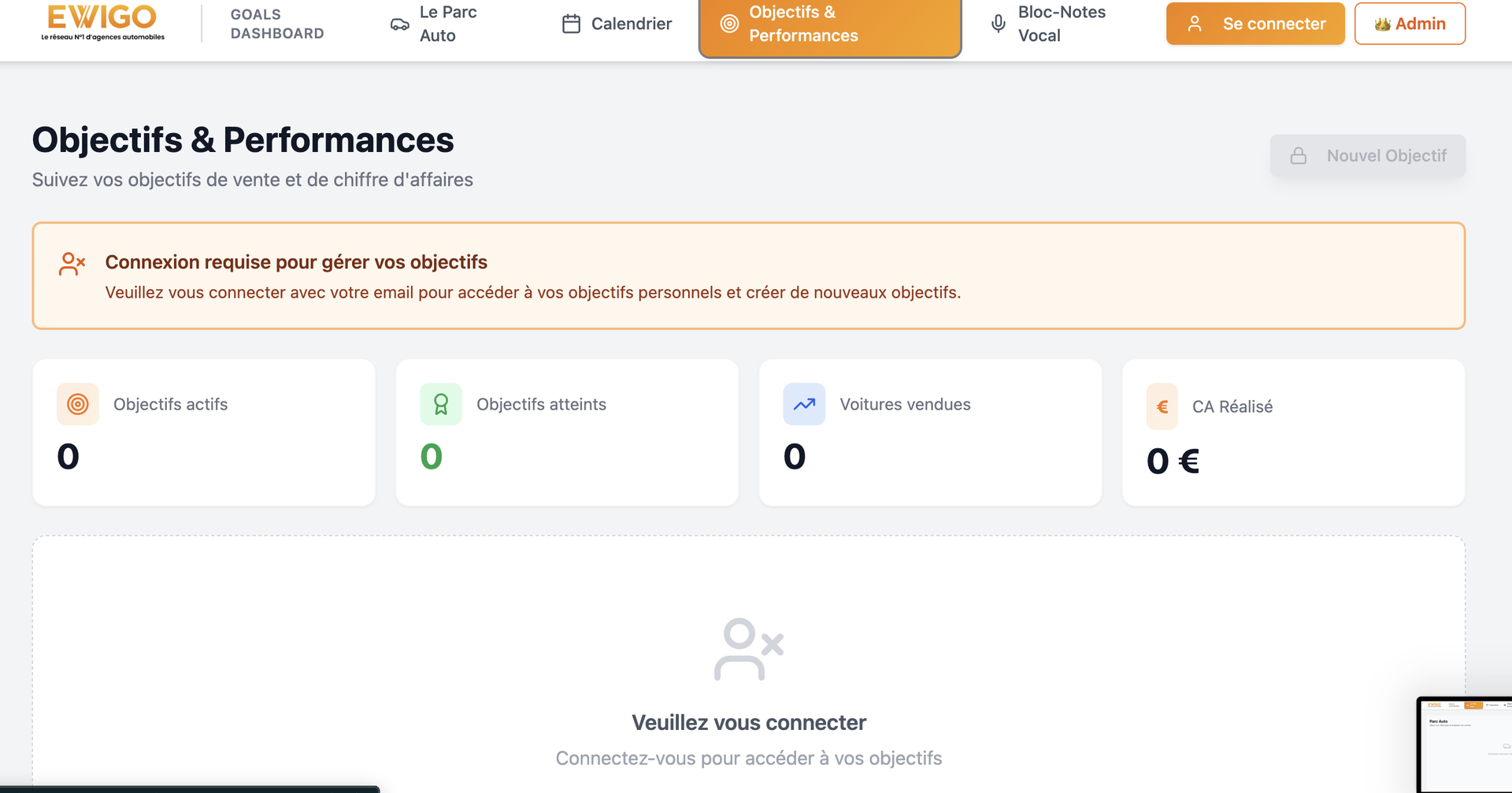
Task: Click the Objectifs actifs label
Action: pyautogui.click(x=170, y=405)
